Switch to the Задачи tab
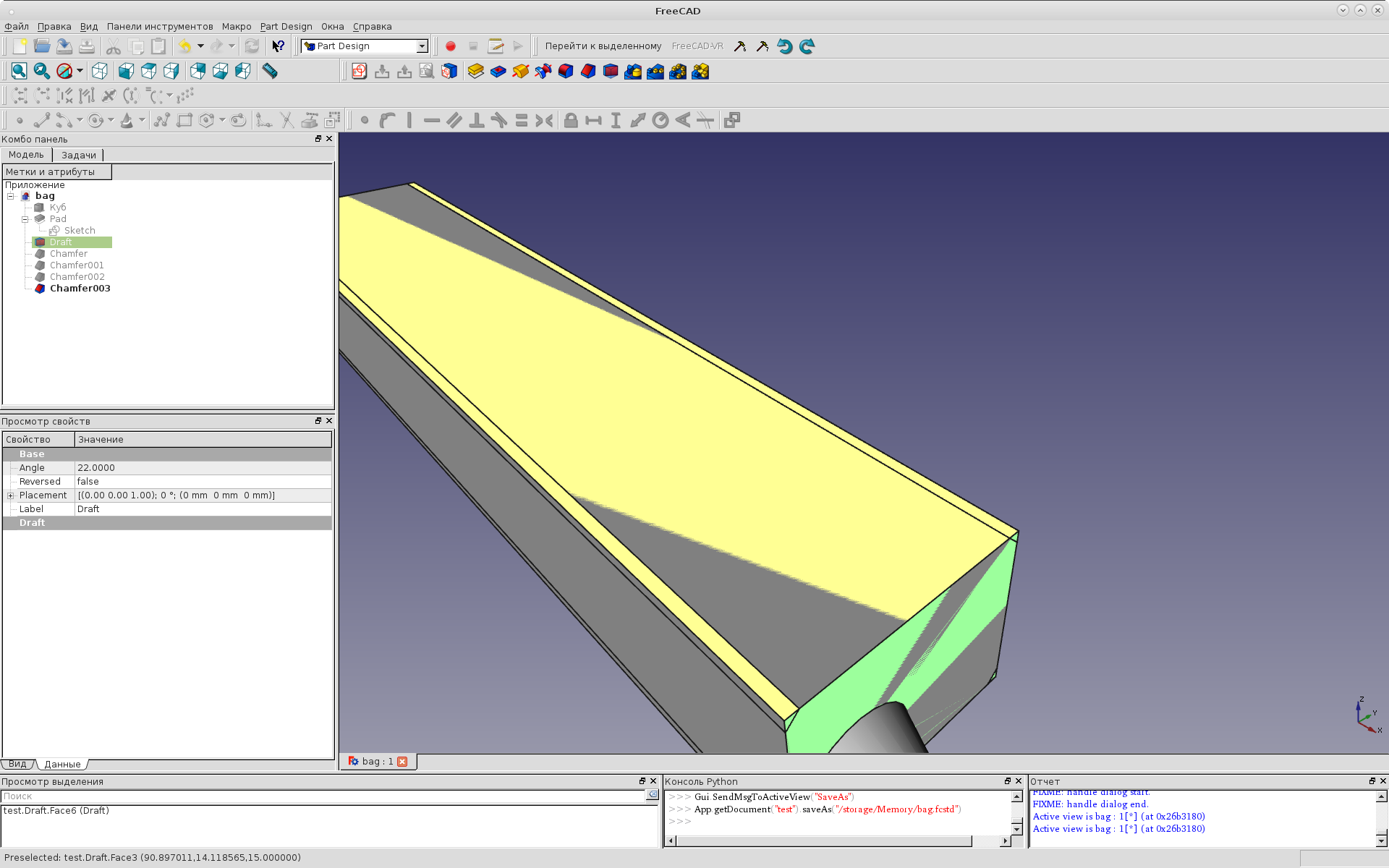The width and height of the screenshot is (1389, 868). pos(78,155)
